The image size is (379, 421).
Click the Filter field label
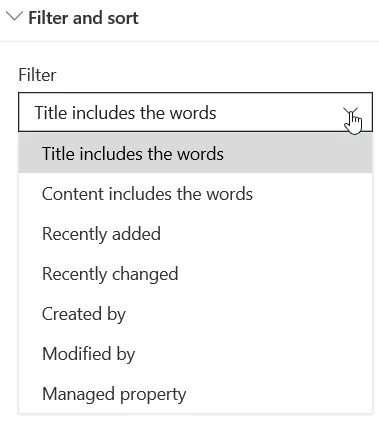point(37,75)
